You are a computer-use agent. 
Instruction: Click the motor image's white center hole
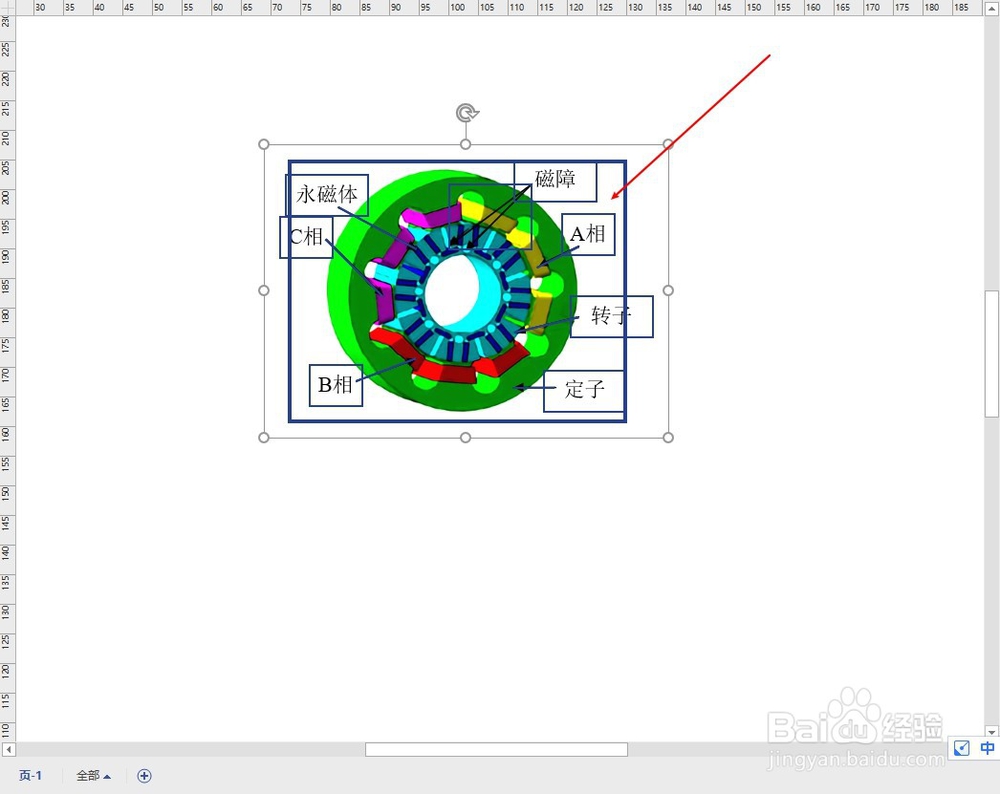[454, 292]
